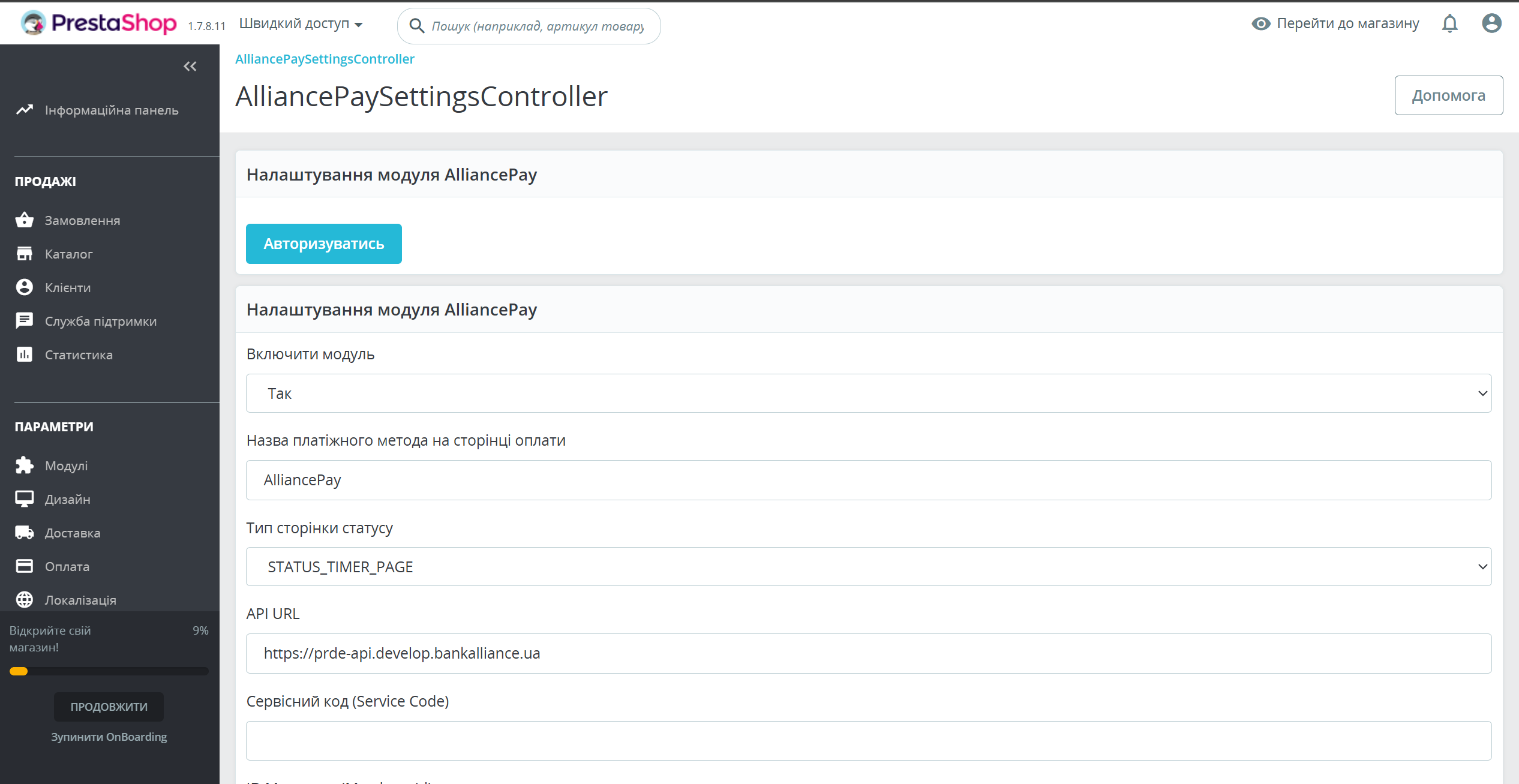Open the user profile avatar icon

click(1491, 24)
